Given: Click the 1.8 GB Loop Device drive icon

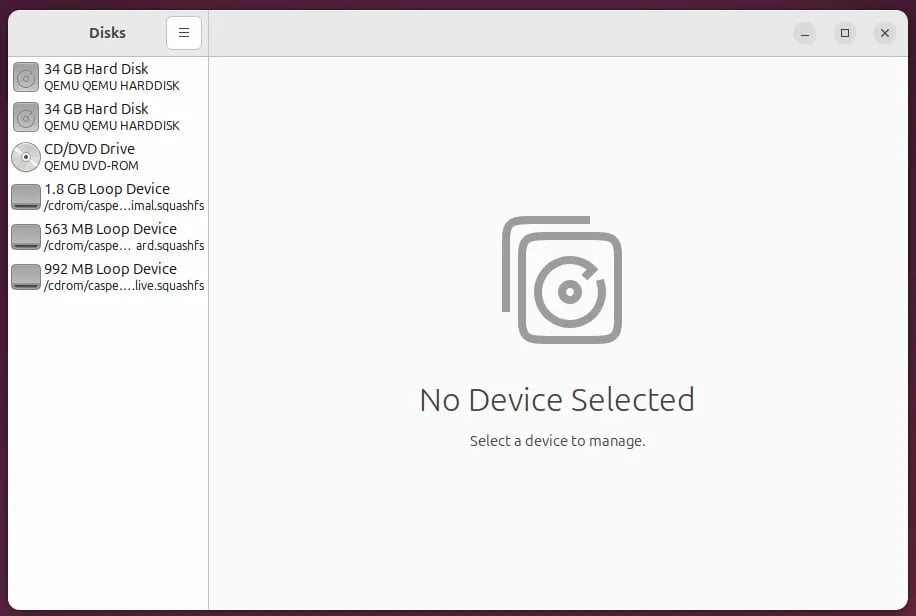Looking at the screenshot, I should pyautogui.click(x=26, y=197).
